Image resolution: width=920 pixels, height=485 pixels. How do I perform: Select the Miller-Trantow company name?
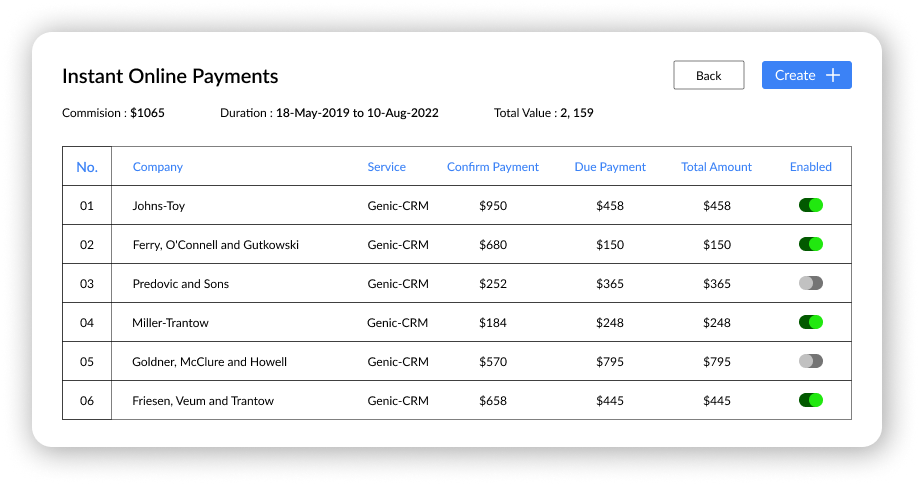(x=170, y=323)
